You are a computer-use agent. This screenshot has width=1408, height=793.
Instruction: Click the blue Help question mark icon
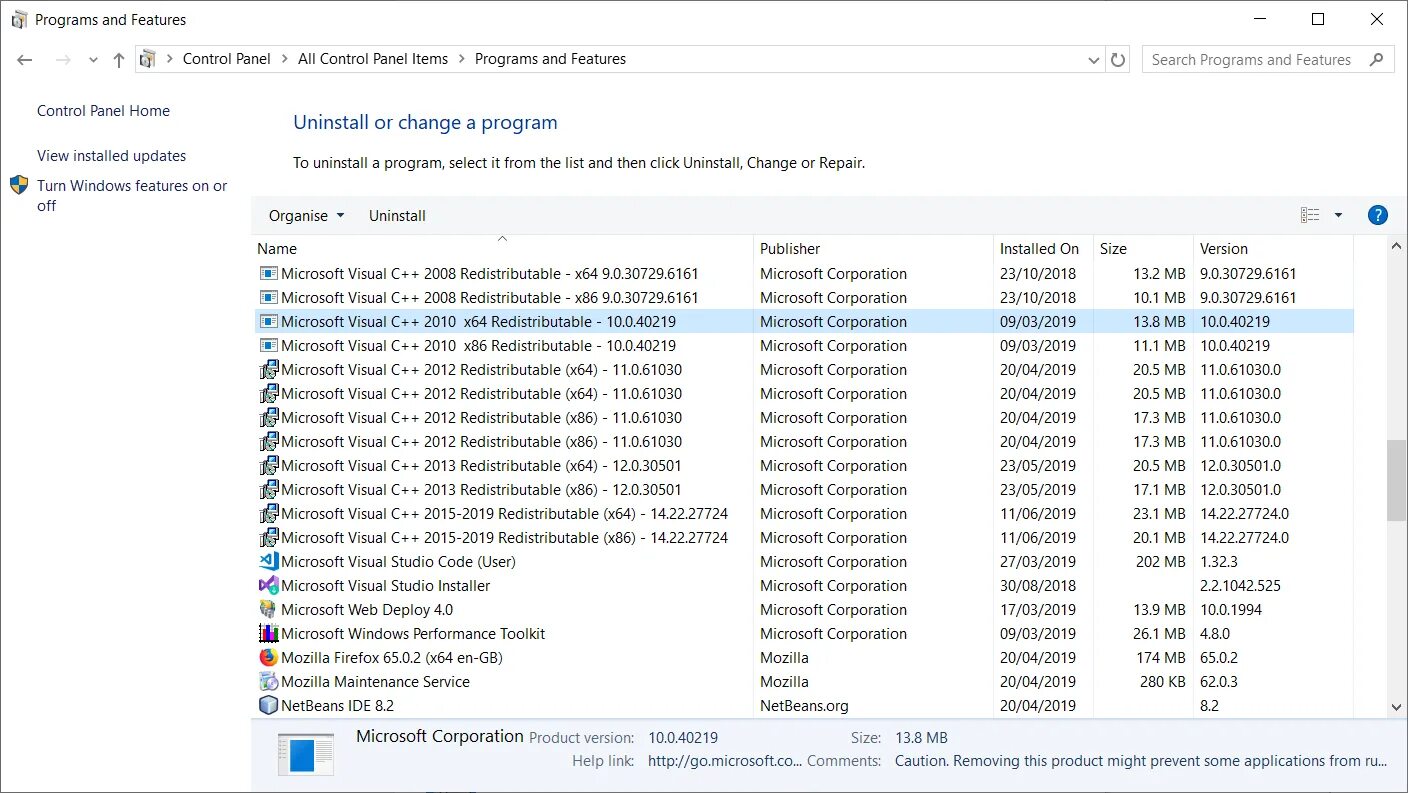point(1377,215)
